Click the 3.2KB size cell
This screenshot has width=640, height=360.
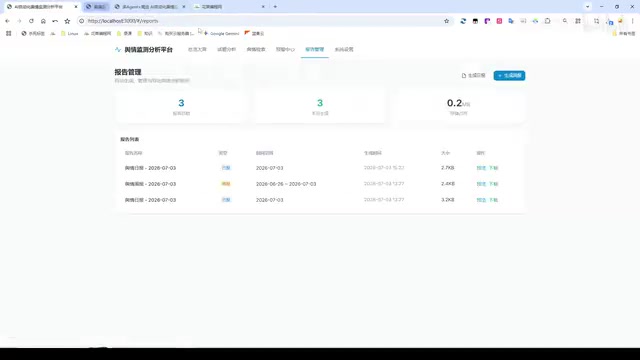pos(448,200)
